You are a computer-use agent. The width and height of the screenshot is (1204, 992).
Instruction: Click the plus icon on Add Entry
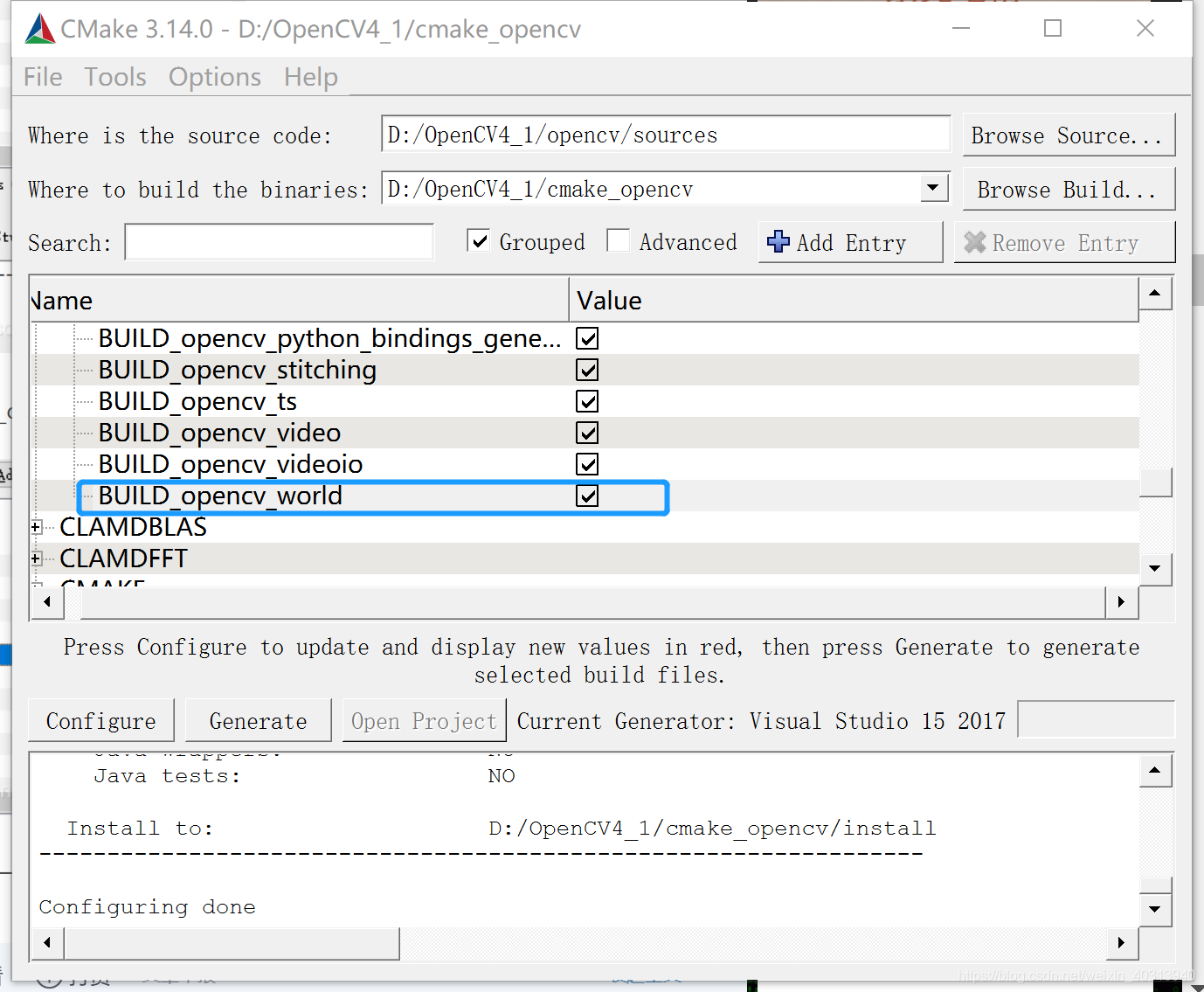(x=778, y=241)
